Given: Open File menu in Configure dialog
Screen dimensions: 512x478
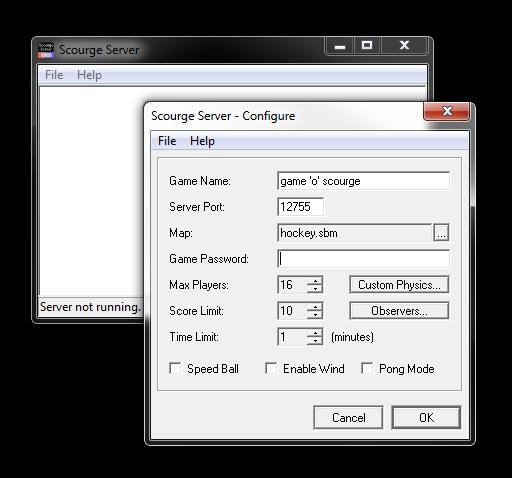Looking at the screenshot, I should pos(167,141).
